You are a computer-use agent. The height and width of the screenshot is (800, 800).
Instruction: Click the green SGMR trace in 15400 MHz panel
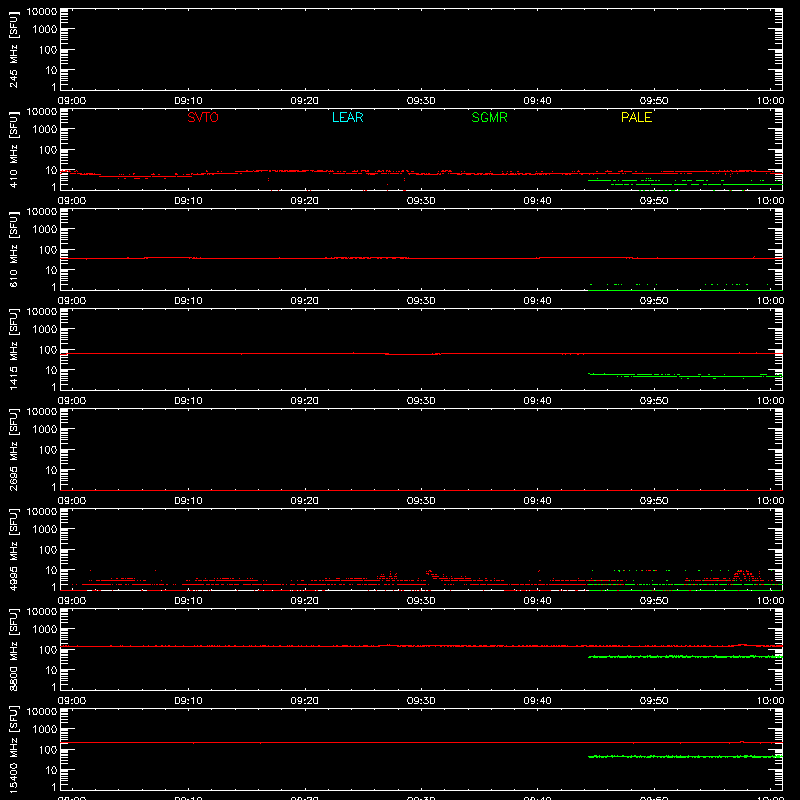click(x=685, y=757)
